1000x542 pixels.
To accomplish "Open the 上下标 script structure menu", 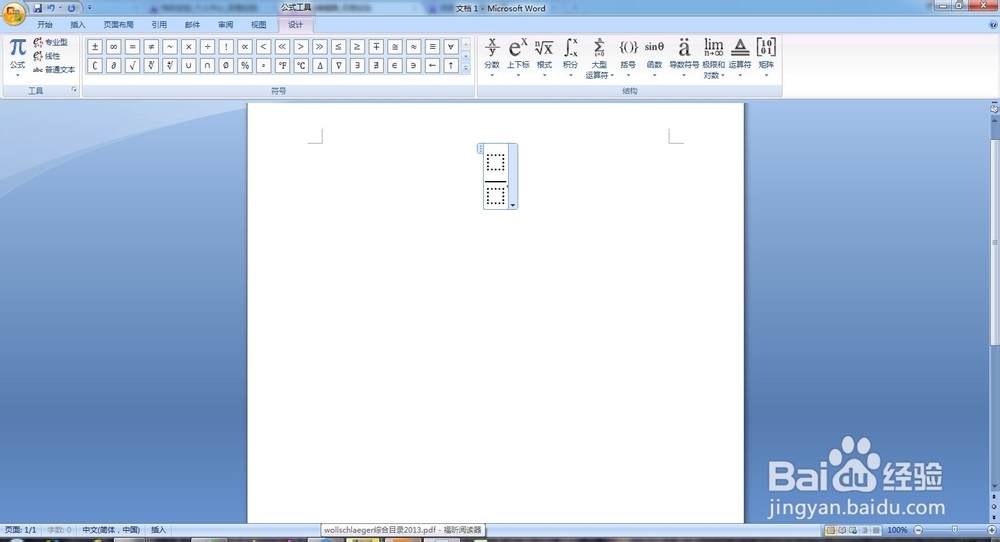I will point(518,57).
